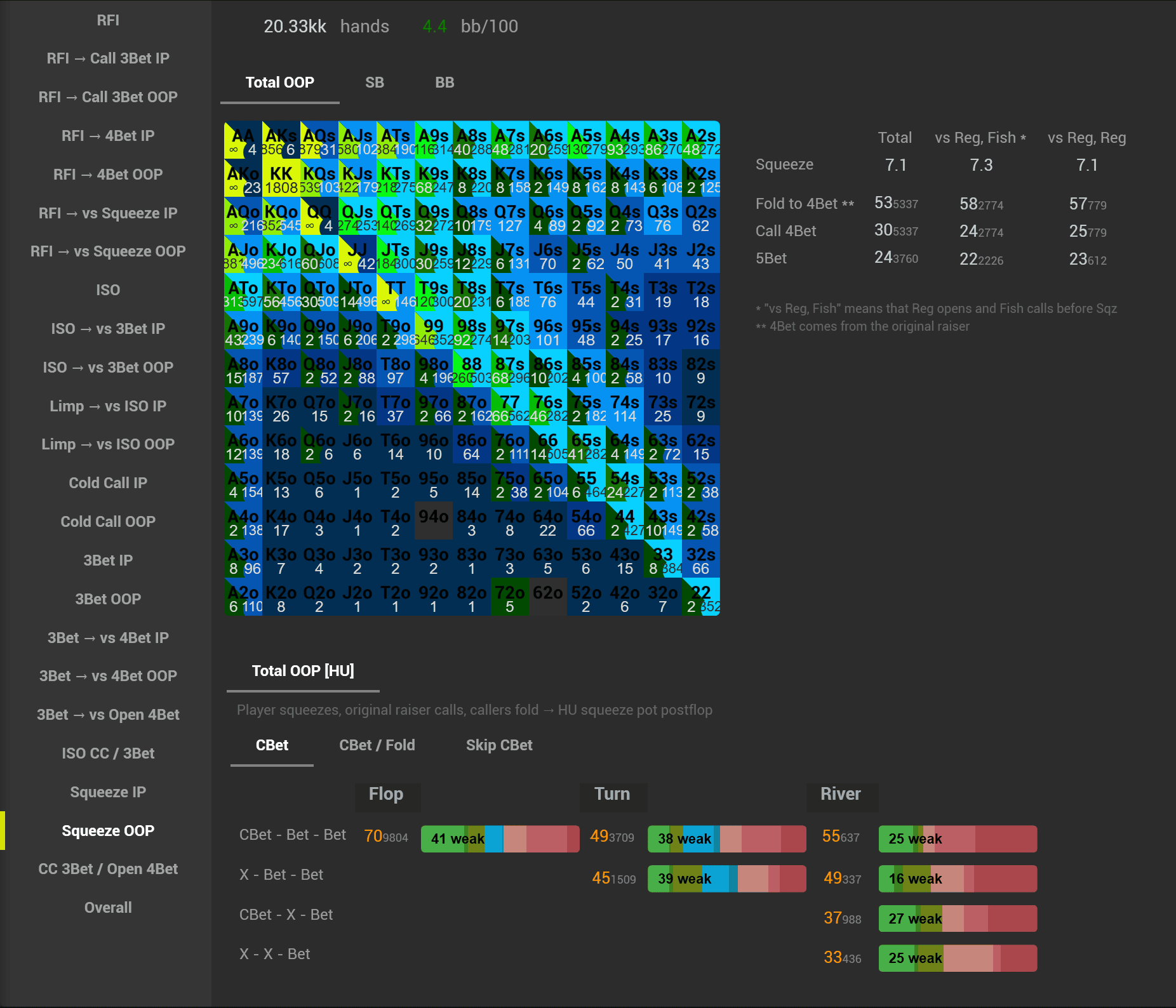
Task: Select Limp → vs ISO IP
Action: click(108, 406)
